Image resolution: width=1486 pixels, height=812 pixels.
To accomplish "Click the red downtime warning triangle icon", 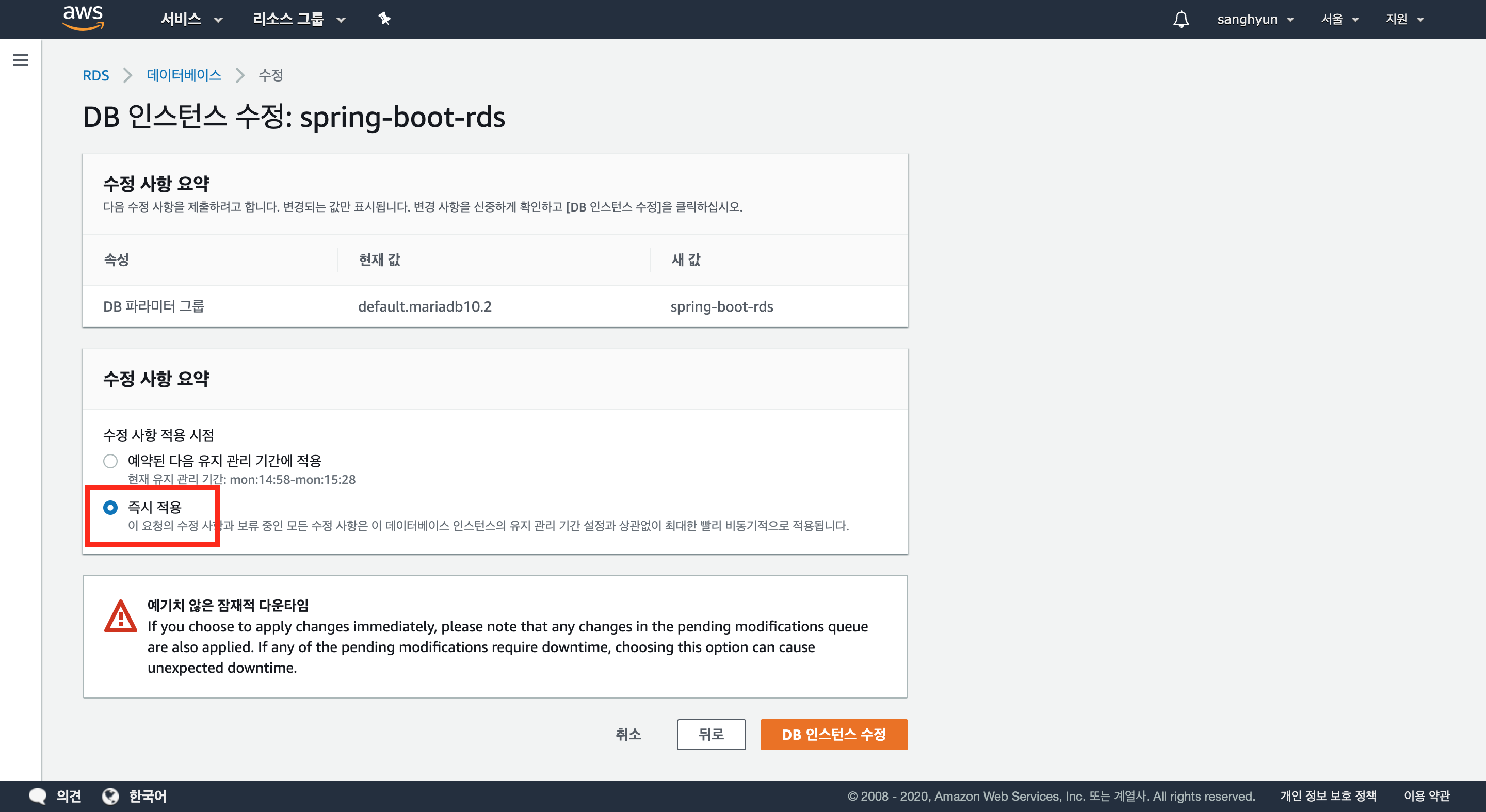I will coord(121,617).
